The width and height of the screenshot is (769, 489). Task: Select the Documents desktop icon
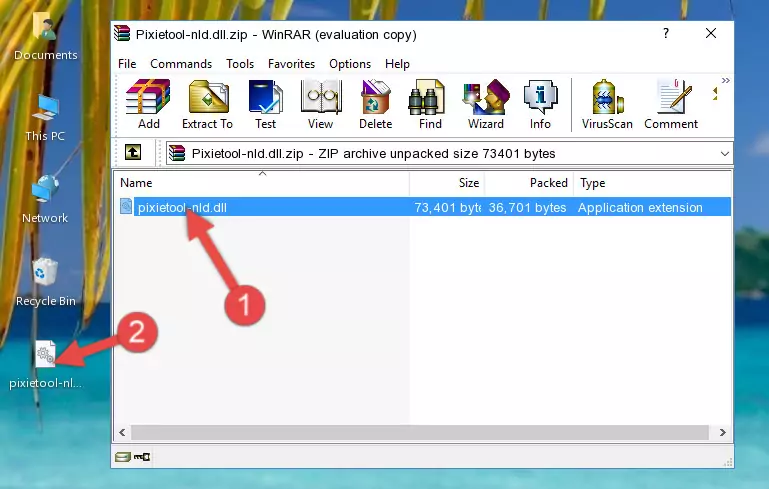[x=46, y=37]
